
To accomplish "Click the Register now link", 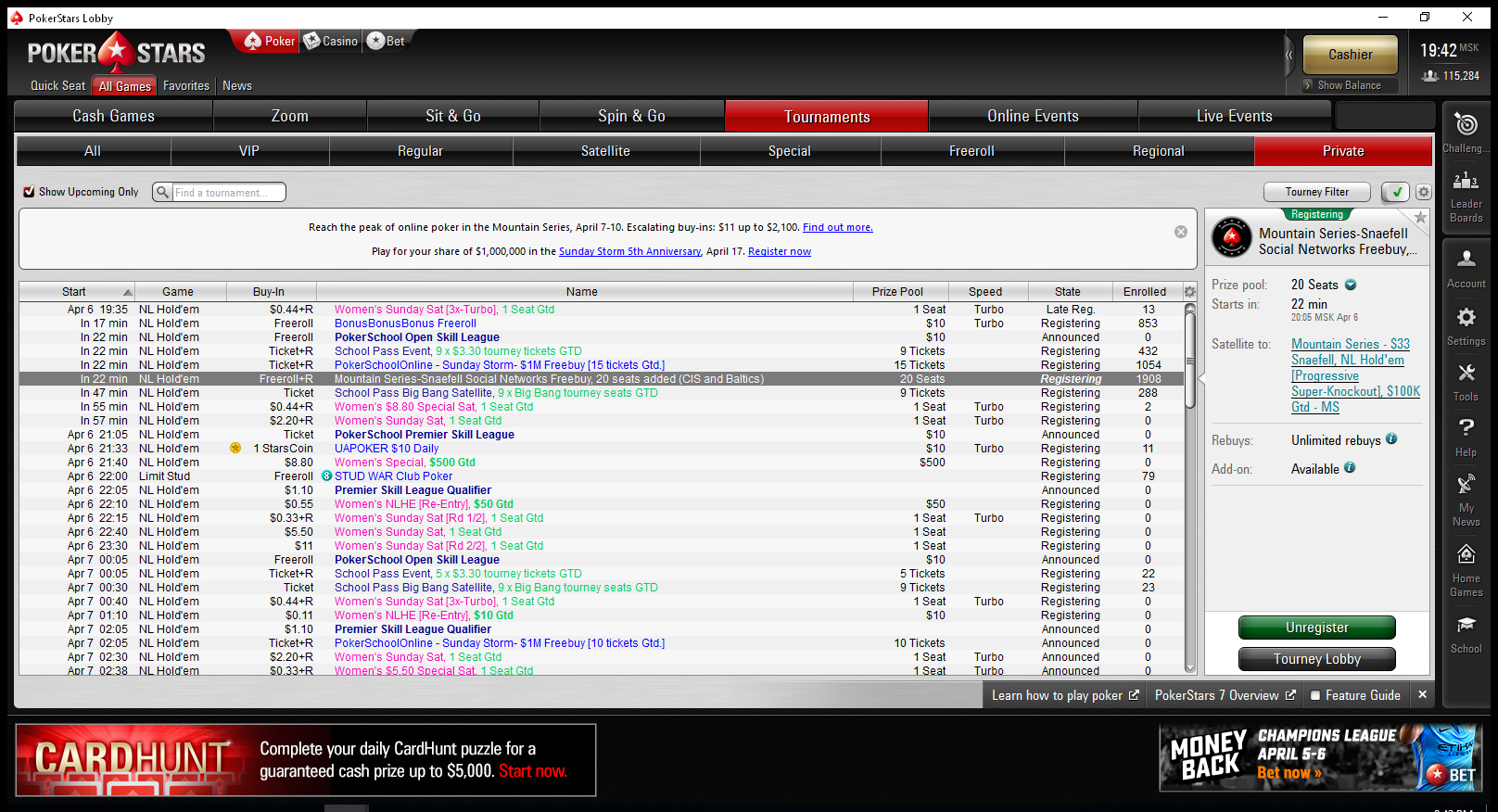I will point(780,251).
